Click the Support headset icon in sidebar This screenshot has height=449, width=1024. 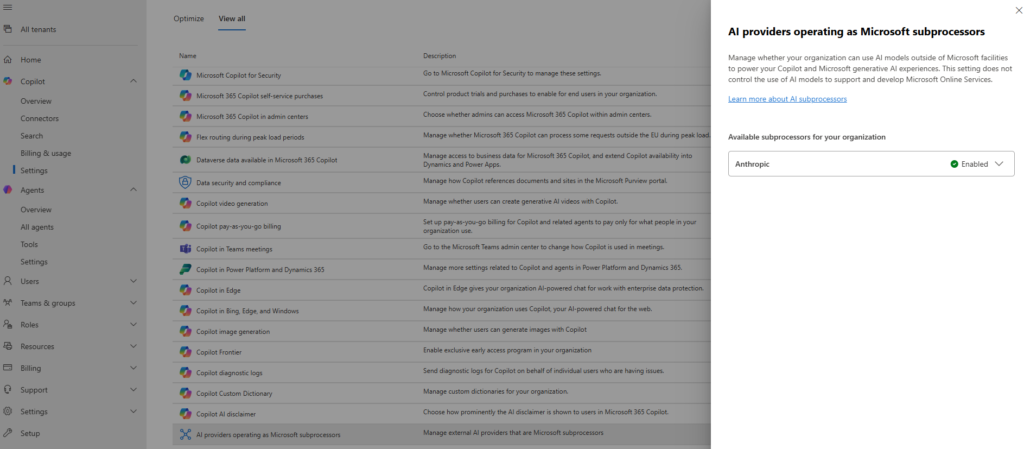[8, 390]
